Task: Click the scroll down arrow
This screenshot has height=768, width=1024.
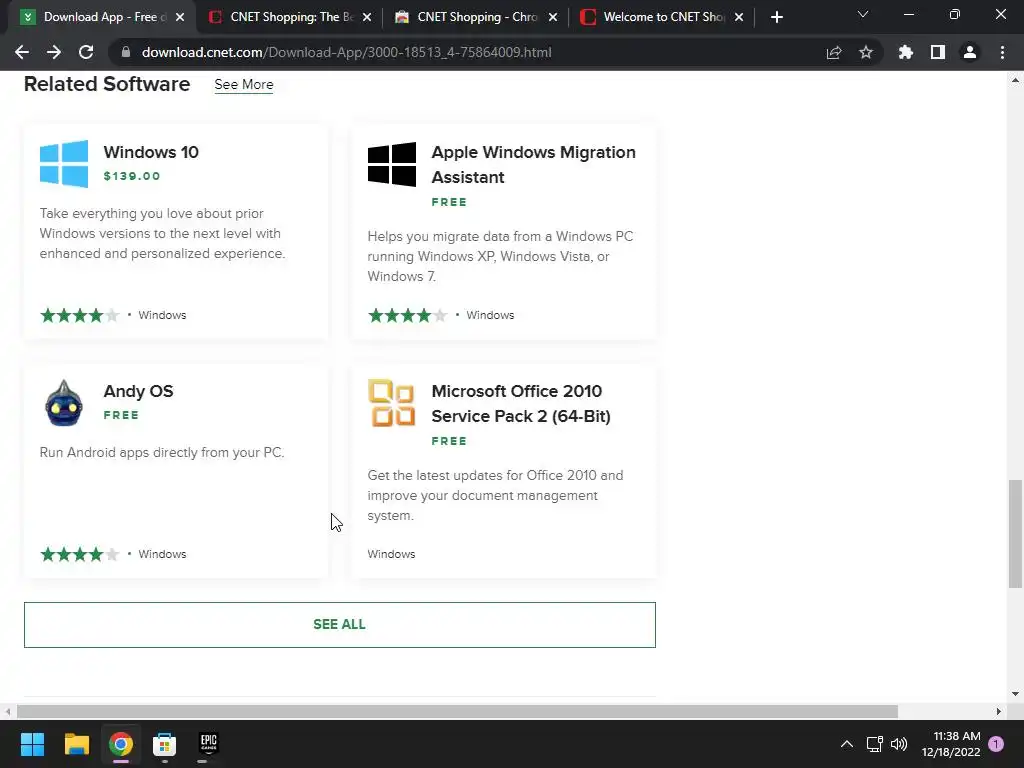Action: click(x=1015, y=694)
